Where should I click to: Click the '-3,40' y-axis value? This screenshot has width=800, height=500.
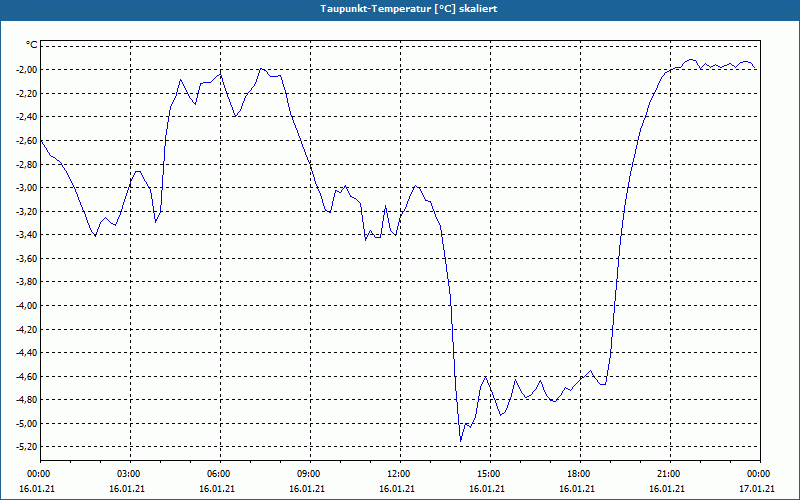[x=27, y=235]
